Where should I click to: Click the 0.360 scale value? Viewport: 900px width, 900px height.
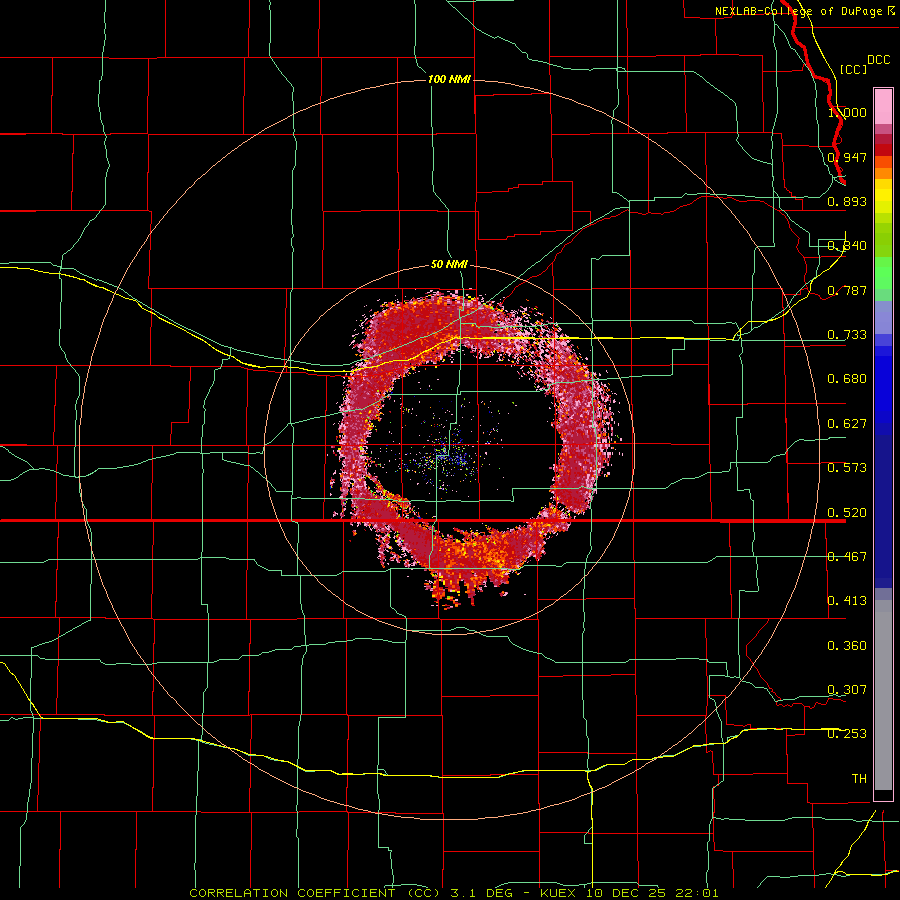pyautogui.click(x=847, y=646)
